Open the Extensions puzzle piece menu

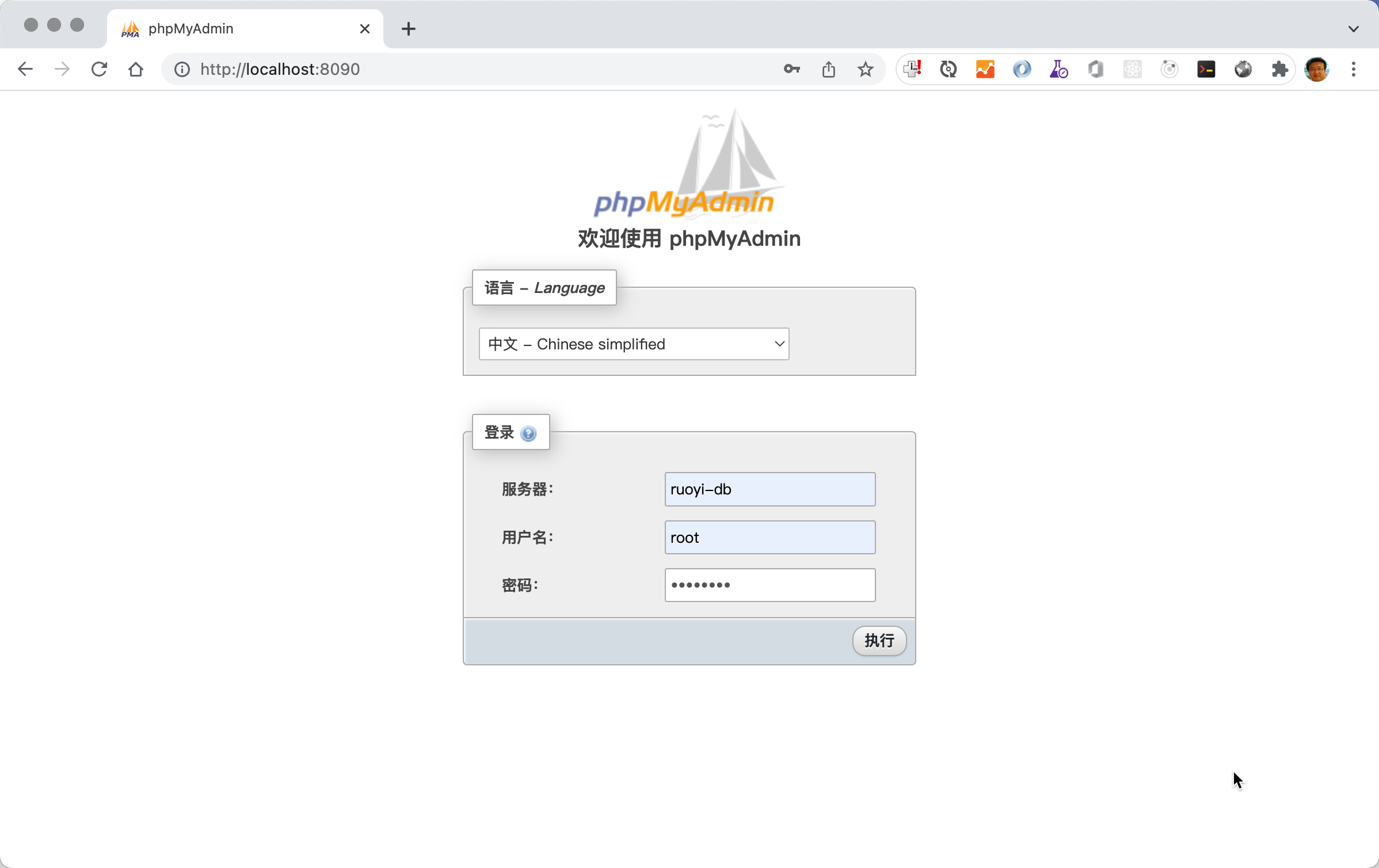[1280, 69]
